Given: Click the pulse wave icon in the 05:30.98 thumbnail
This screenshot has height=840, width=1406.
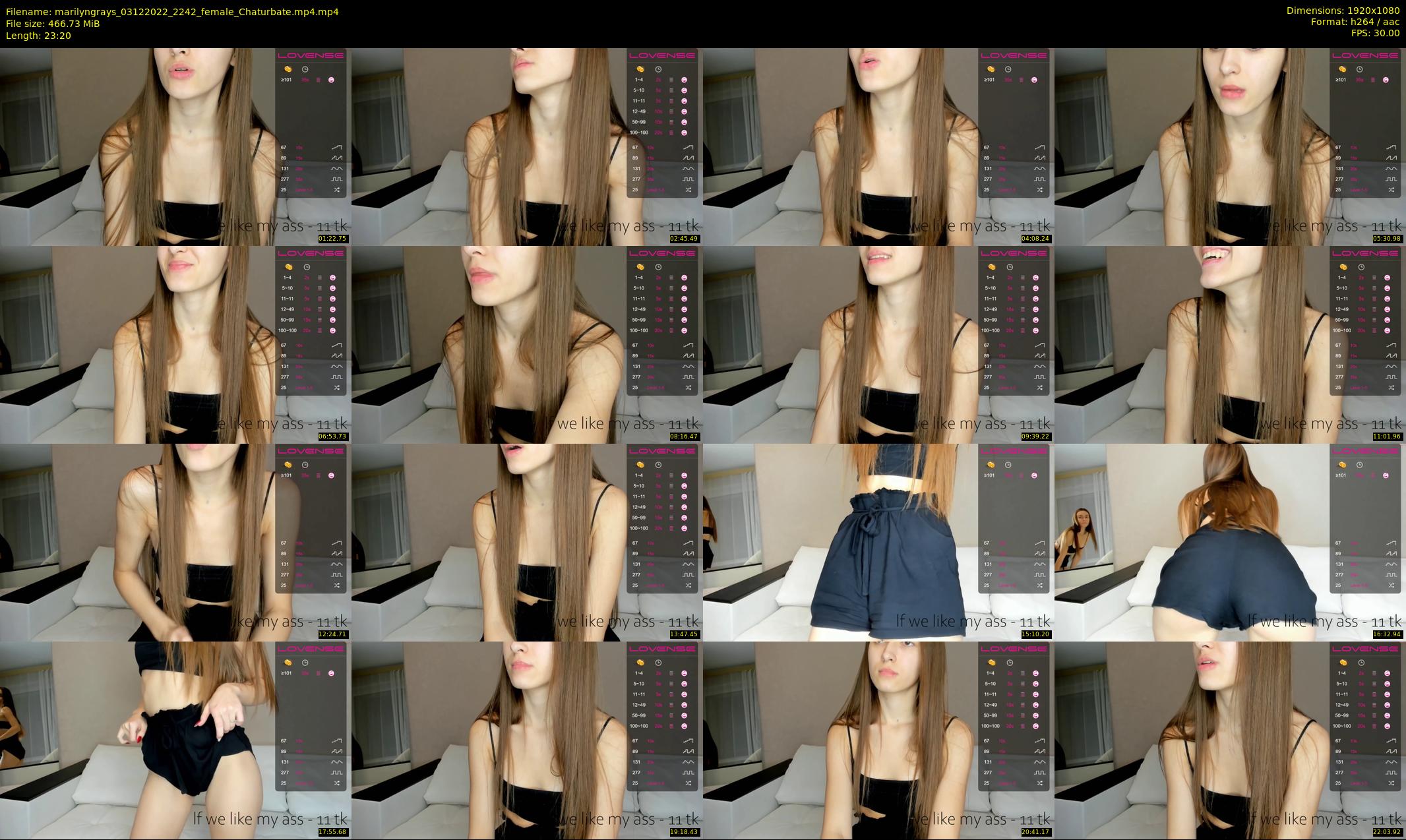Looking at the screenshot, I should (1391, 158).
